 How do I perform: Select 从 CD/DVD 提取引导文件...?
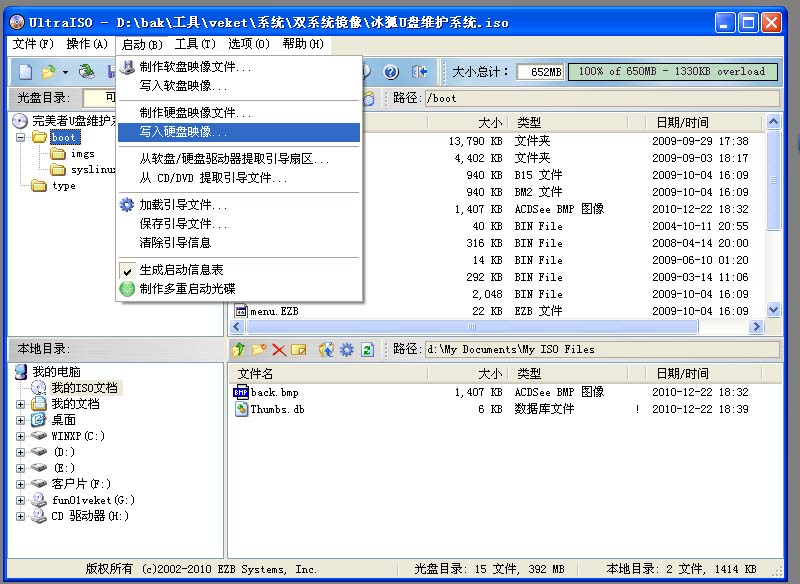(239, 178)
